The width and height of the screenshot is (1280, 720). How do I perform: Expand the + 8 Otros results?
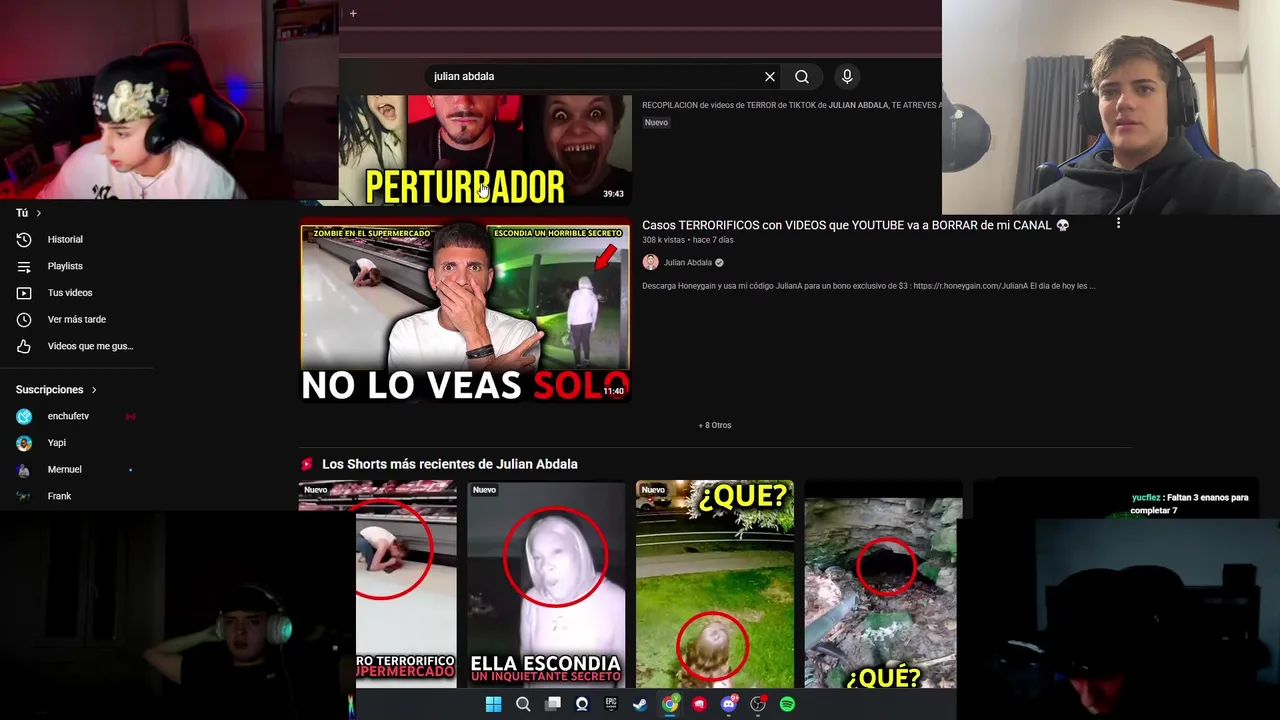[715, 425]
